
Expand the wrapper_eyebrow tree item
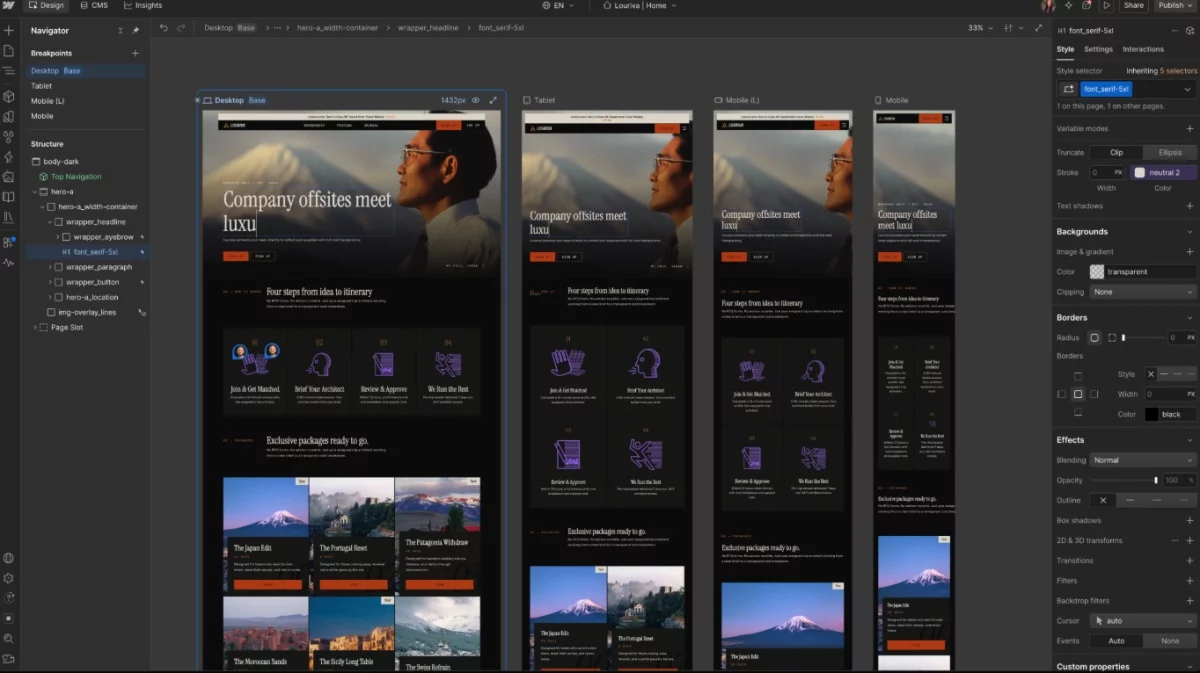(59, 237)
